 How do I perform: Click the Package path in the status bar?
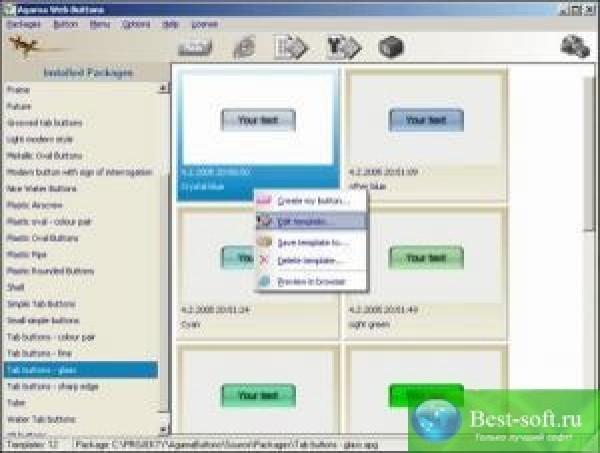coord(227,445)
